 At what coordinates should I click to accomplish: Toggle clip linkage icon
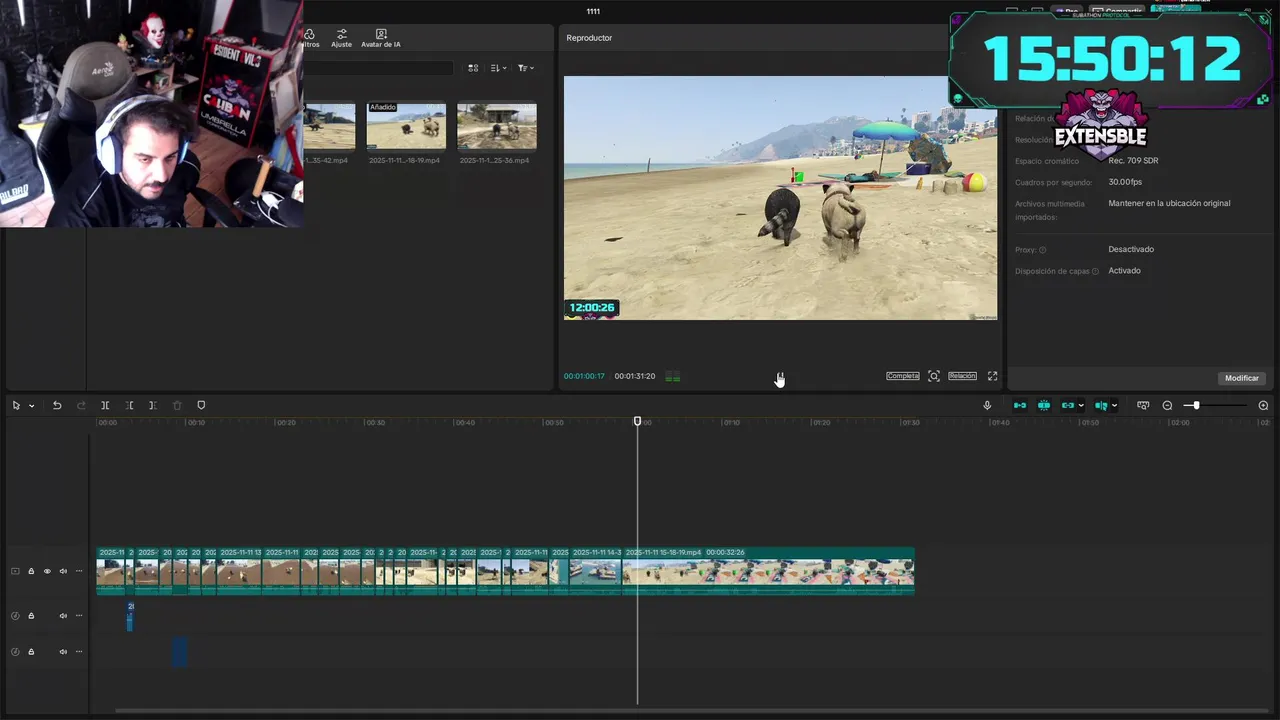point(1067,405)
